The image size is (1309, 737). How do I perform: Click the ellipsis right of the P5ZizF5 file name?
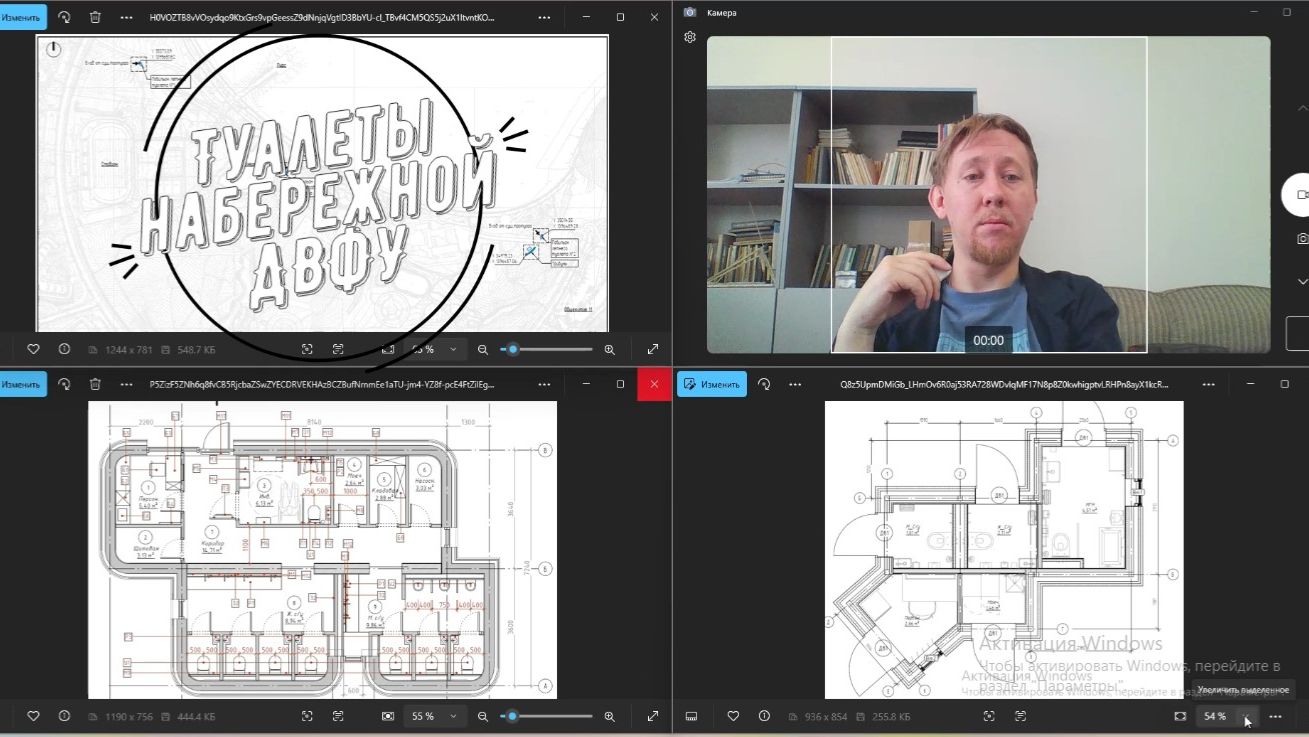coord(544,384)
